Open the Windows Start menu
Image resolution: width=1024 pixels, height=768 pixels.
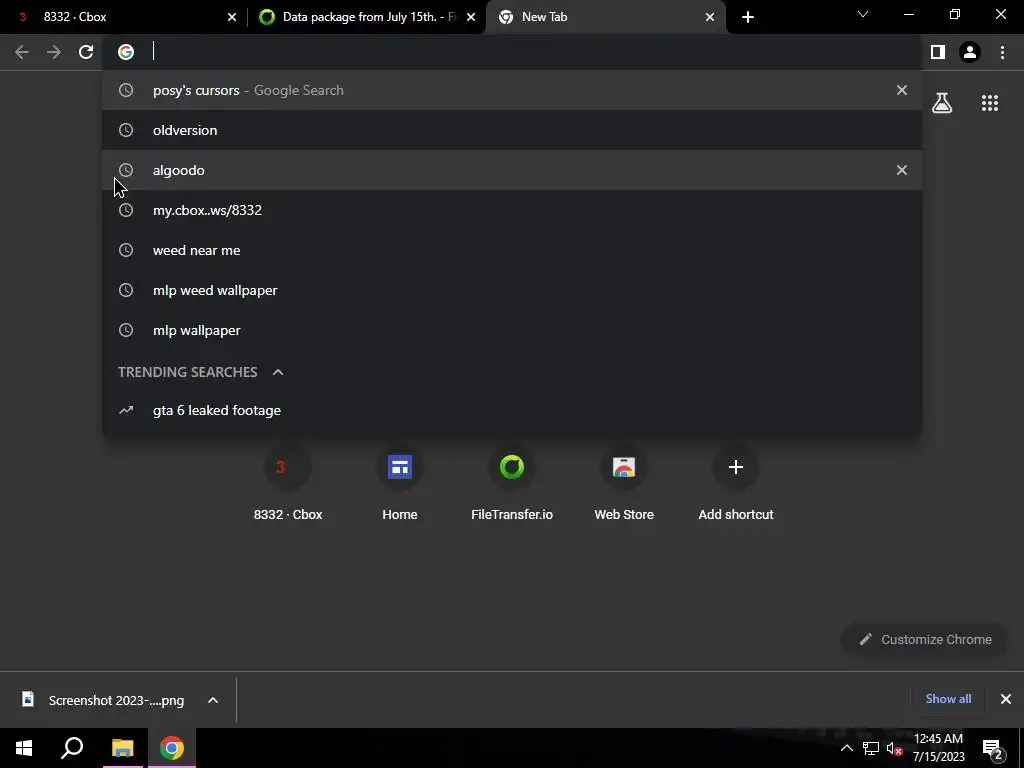(24, 748)
